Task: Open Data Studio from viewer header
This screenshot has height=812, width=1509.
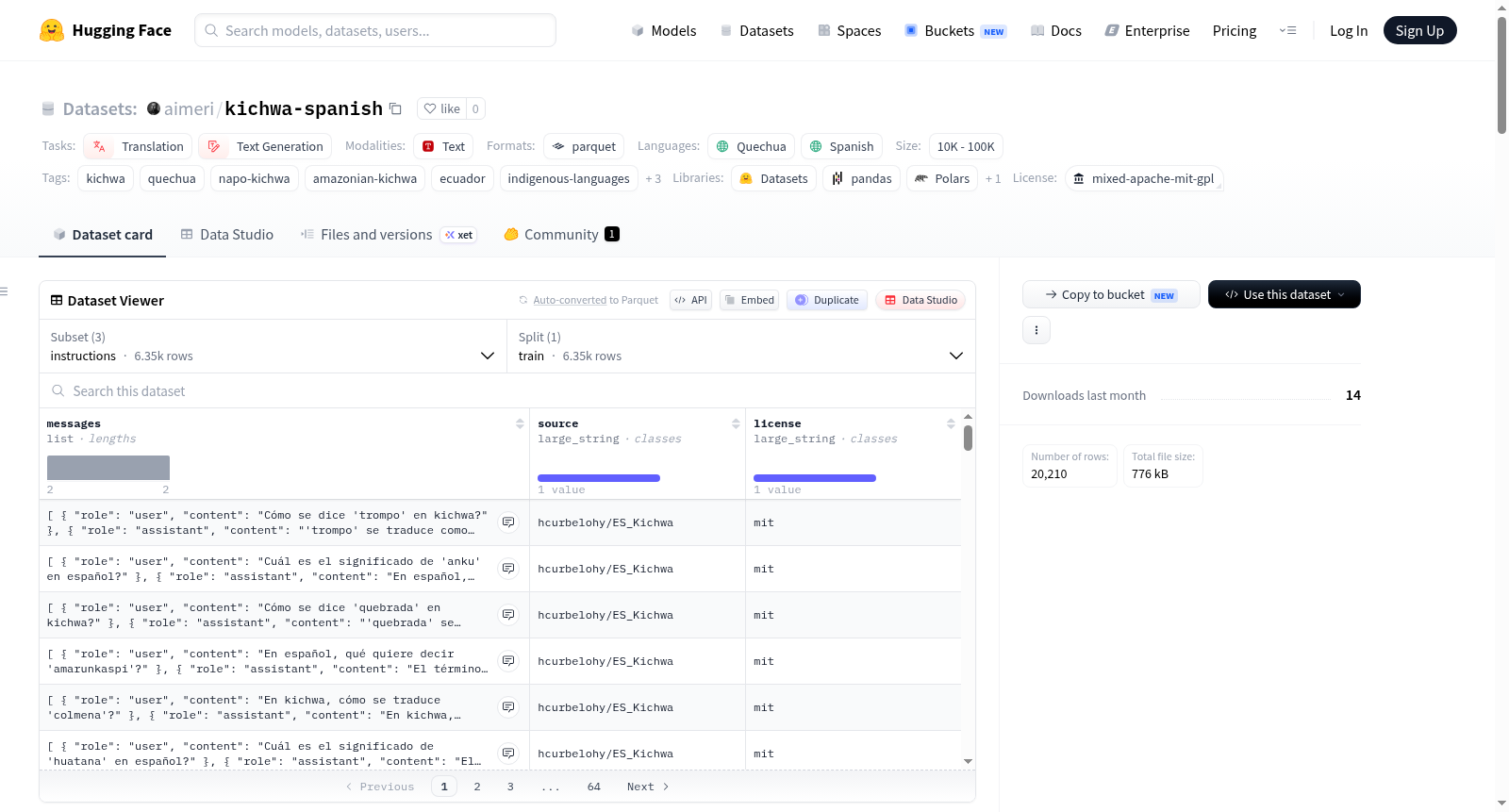Action: coord(920,300)
